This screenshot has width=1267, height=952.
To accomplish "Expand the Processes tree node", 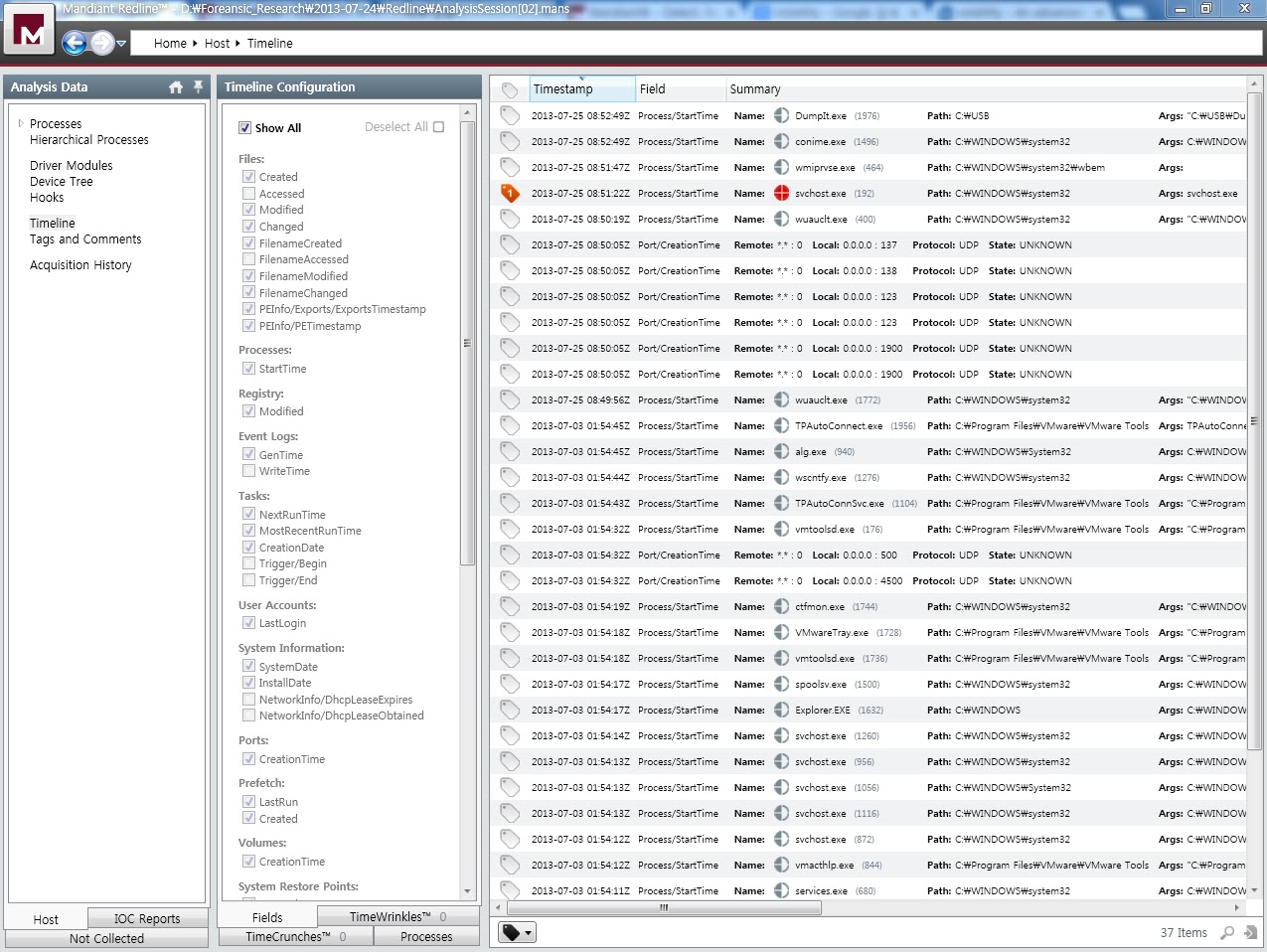I will pos(21,123).
